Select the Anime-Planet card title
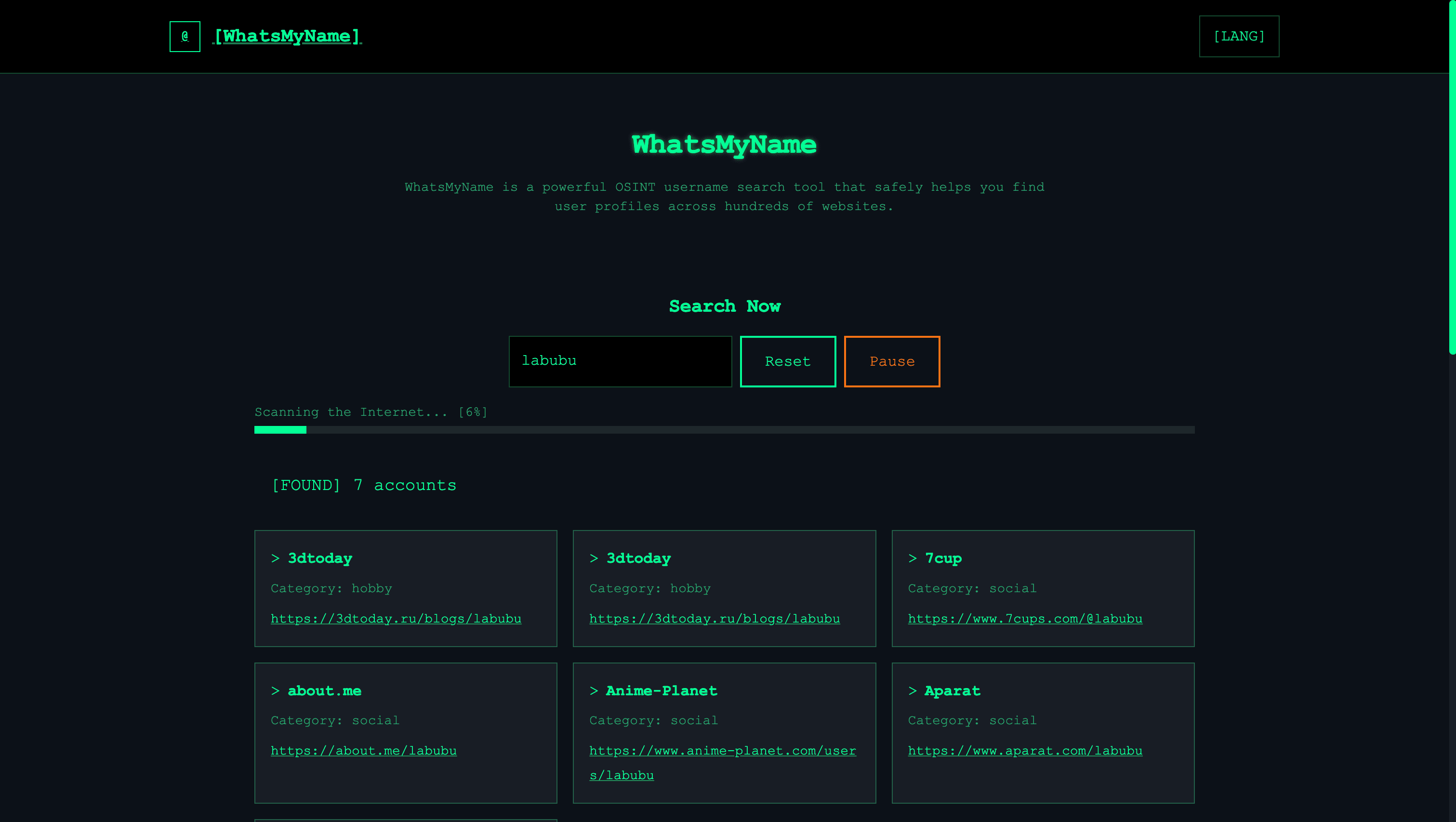 (x=662, y=691)
